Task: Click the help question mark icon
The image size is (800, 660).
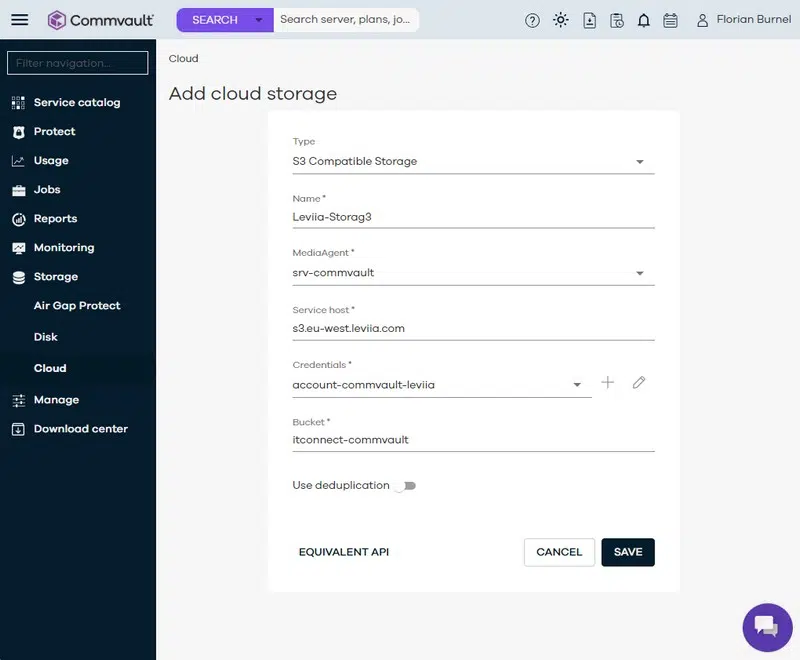Action: (x=532, y=20)
